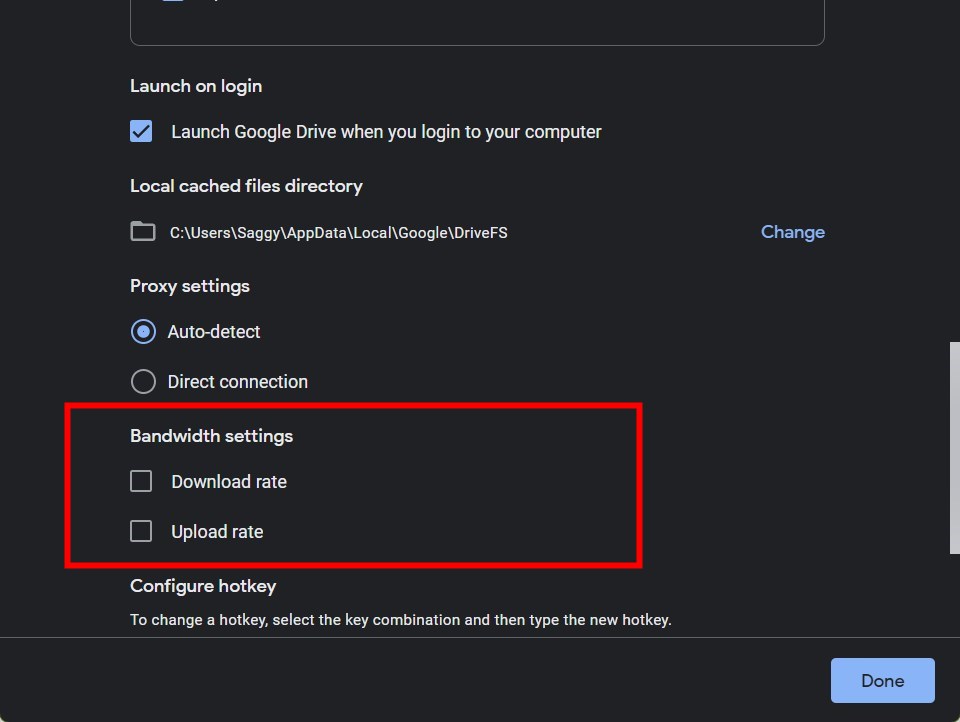Click inside the bordered group box at top
Image resolution: width=960 pixels, height=722 pixels.
tap(477, 20)
